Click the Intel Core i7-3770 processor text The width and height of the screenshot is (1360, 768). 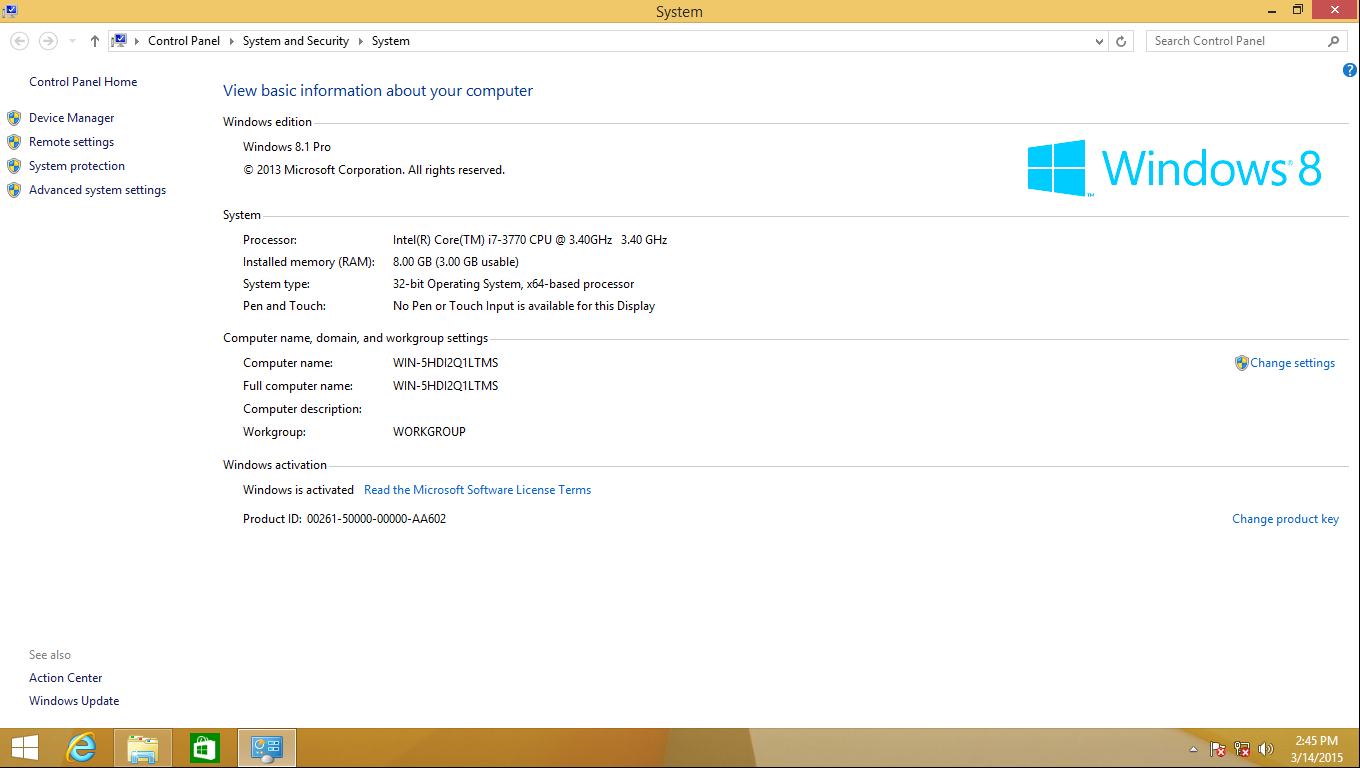[530, 240]
